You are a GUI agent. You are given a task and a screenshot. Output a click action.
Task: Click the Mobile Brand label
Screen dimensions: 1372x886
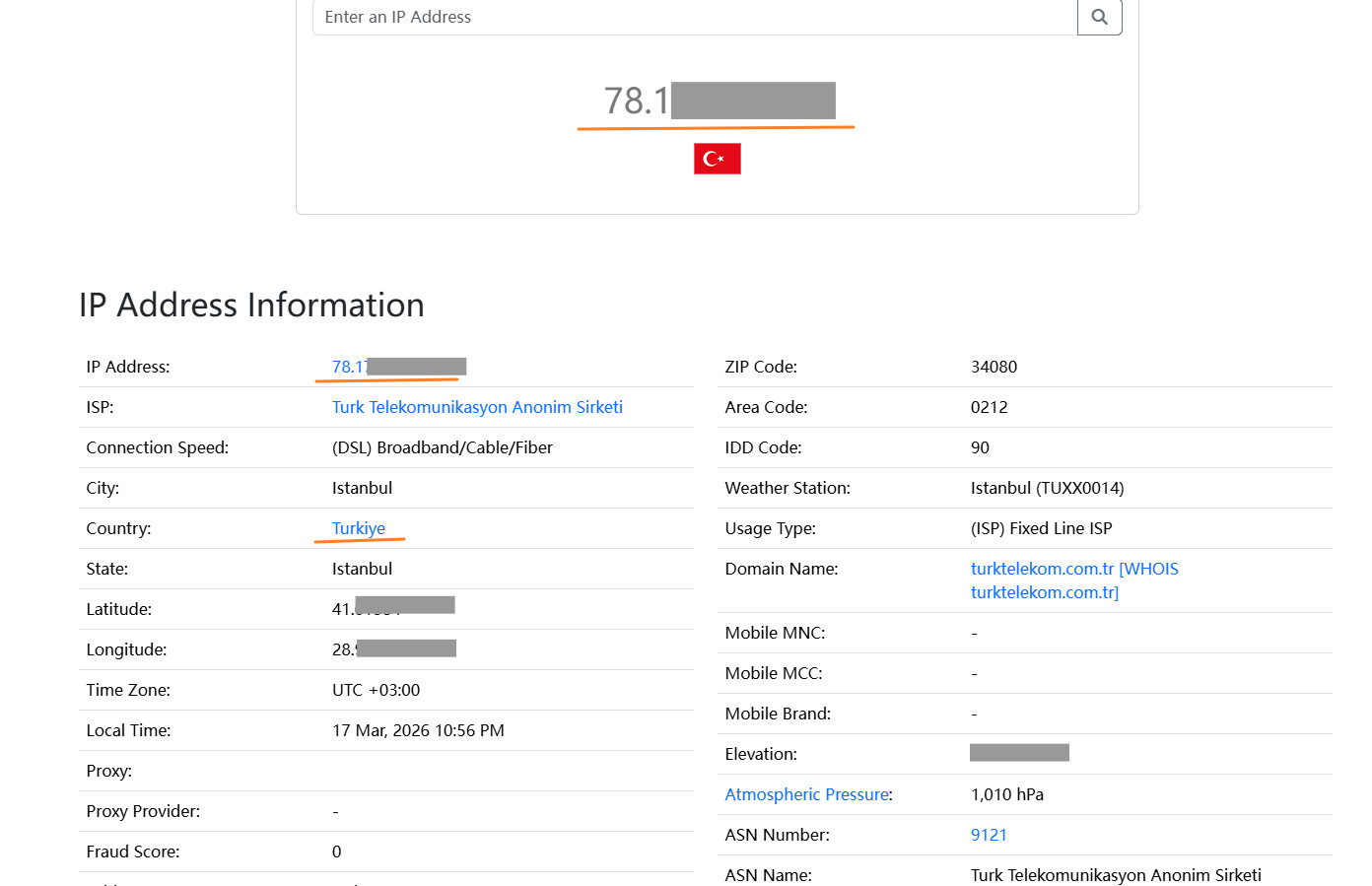click(x=778, y=714)
